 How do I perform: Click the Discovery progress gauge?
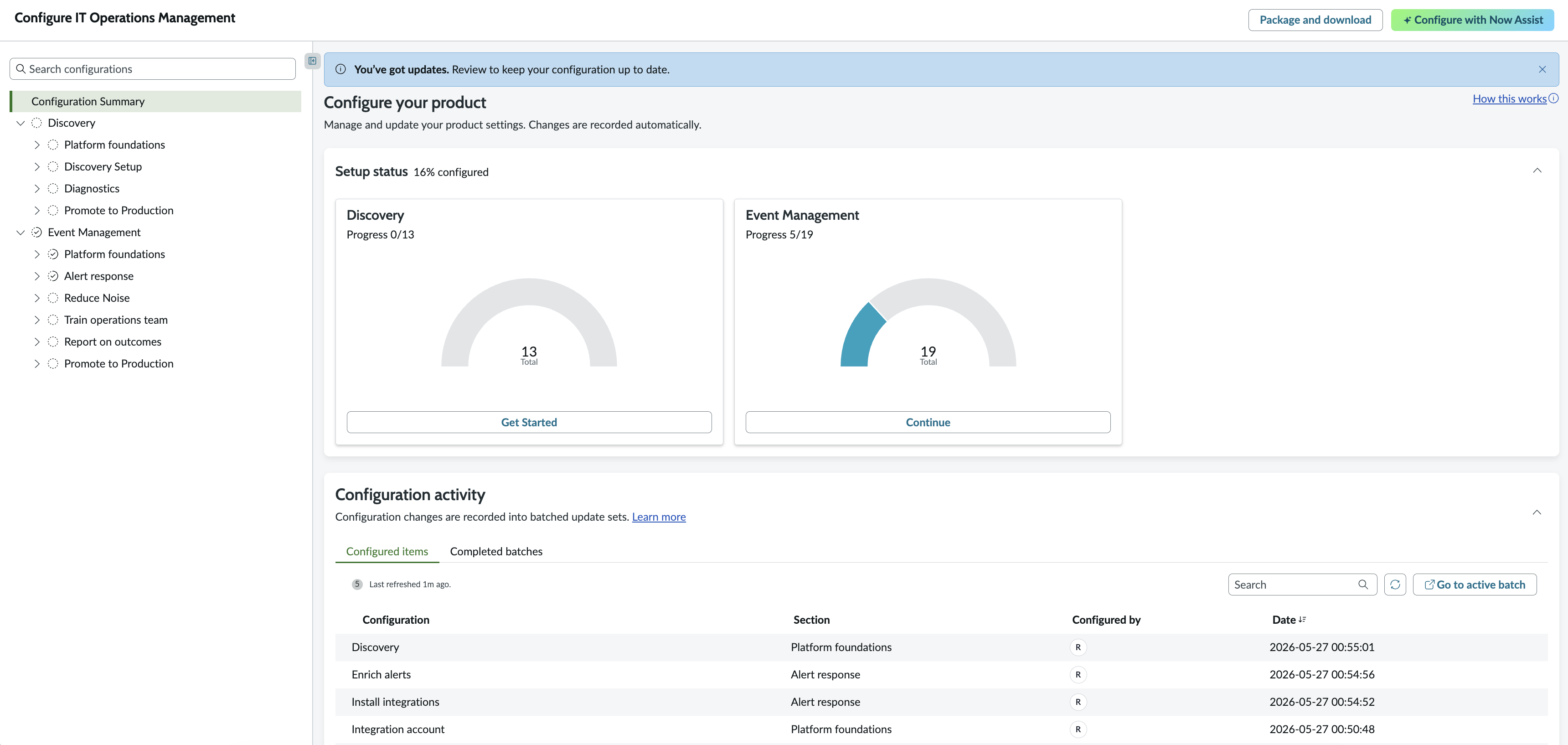point(528,323)
